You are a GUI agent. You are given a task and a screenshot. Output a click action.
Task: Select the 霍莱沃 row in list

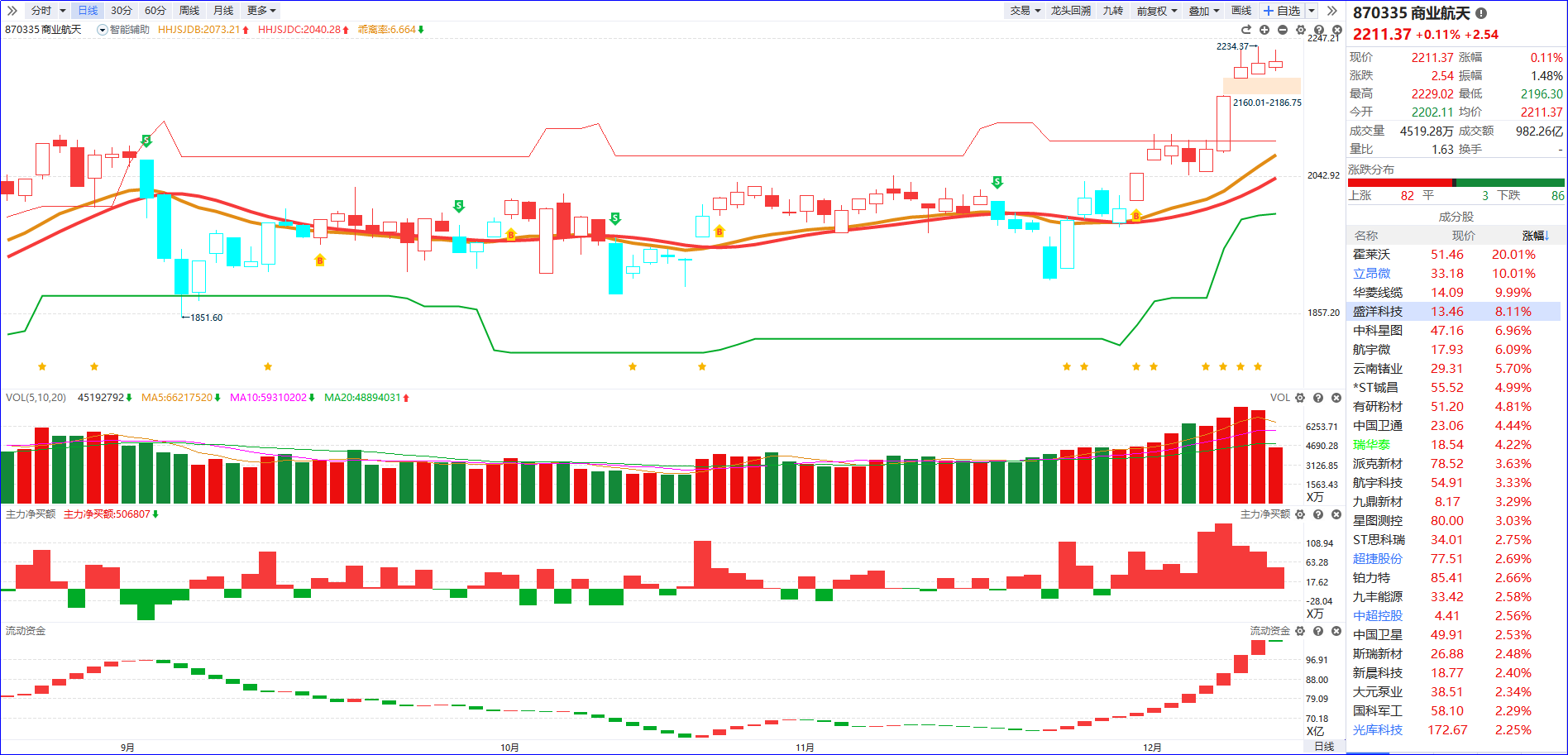coord(1455,255)
